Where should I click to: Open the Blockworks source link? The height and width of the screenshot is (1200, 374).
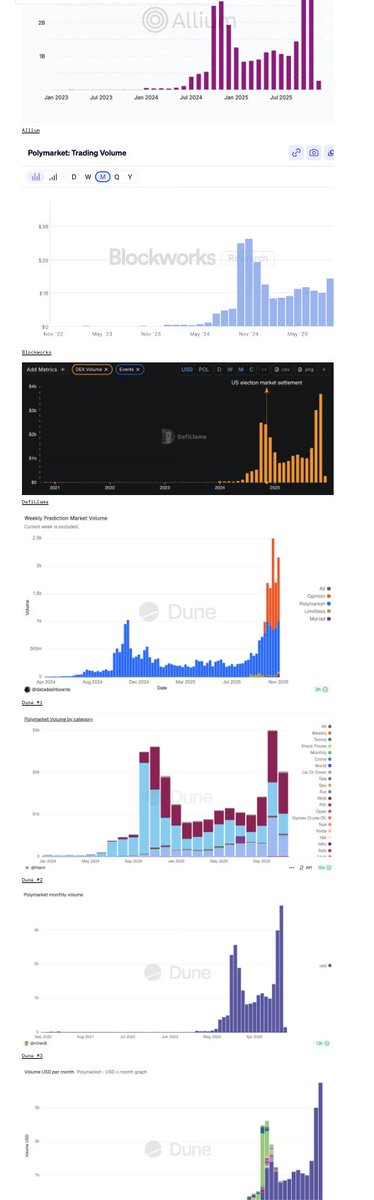pyautogui.click(x=36, y=353)
